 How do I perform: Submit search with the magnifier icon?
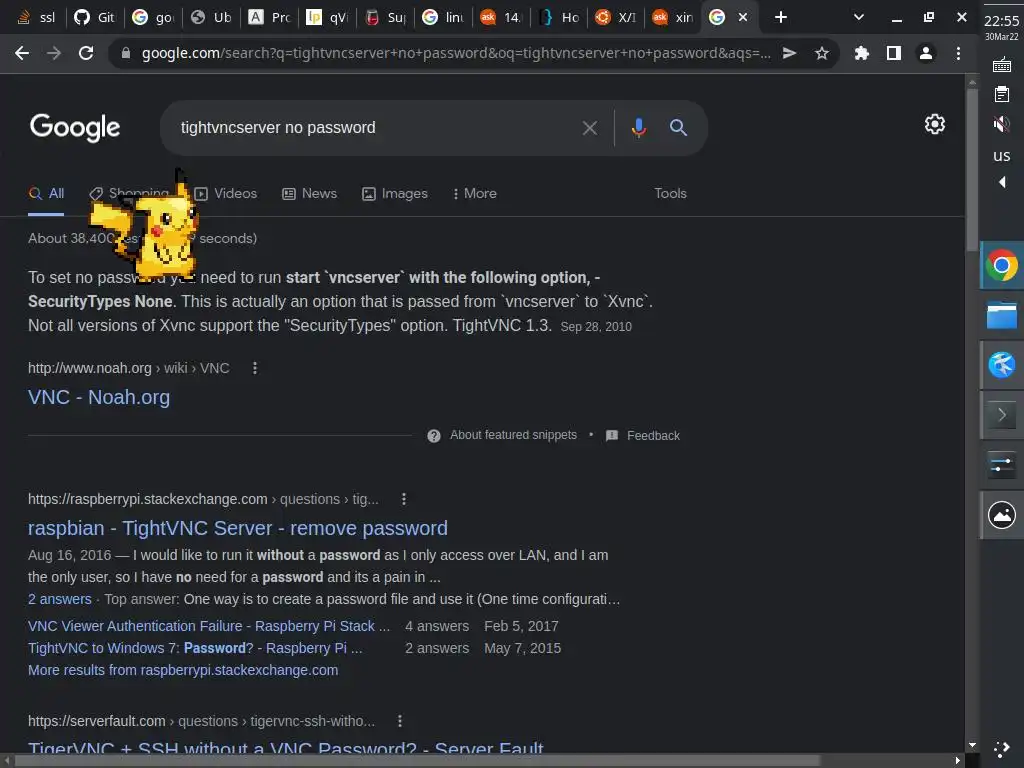click(679, 128)
